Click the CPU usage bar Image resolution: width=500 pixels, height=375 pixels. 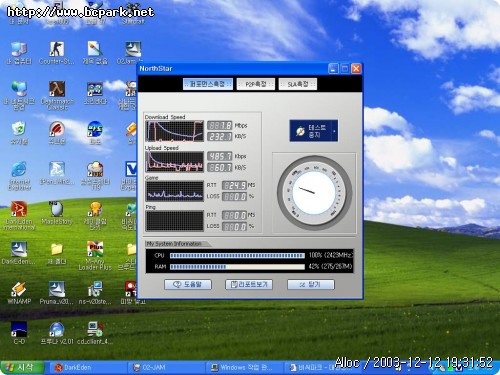pos(237,256)
